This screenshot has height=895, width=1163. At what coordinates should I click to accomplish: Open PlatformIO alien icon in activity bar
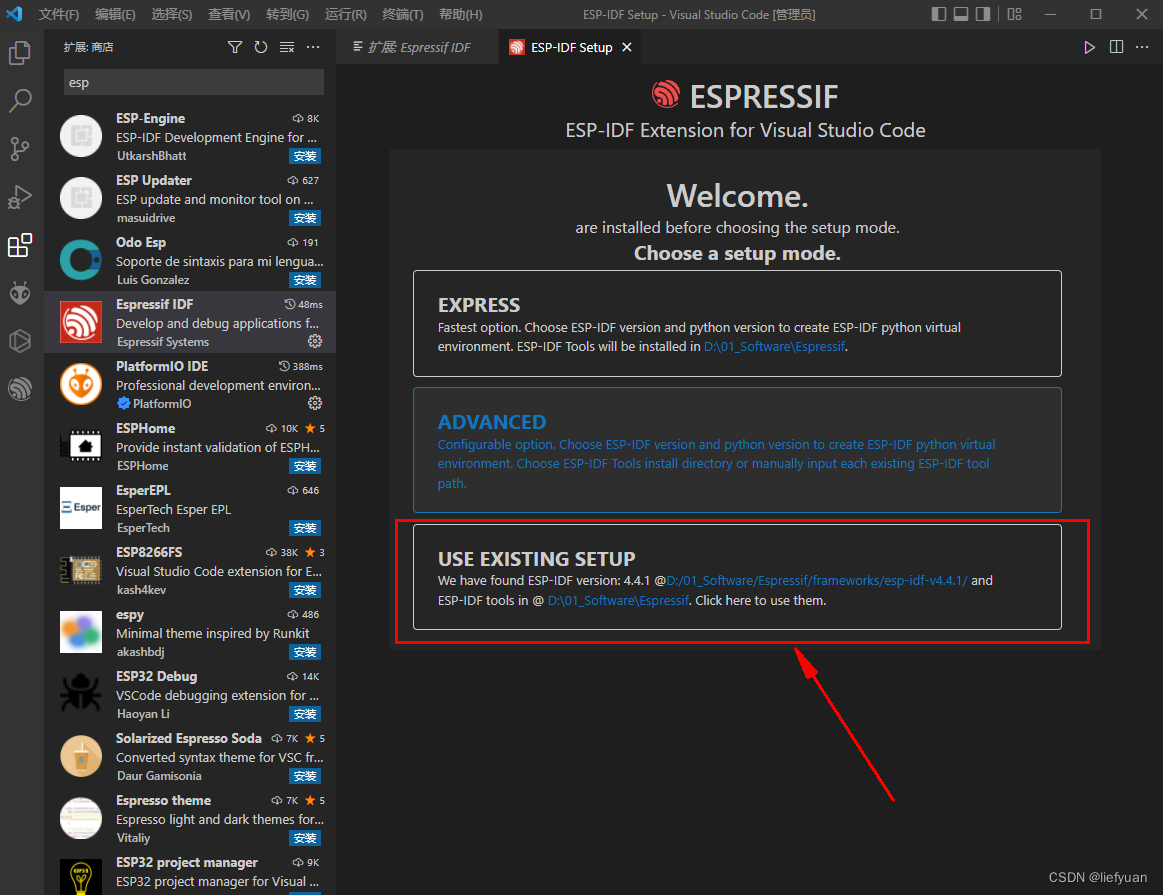click(x=20, y=294)
